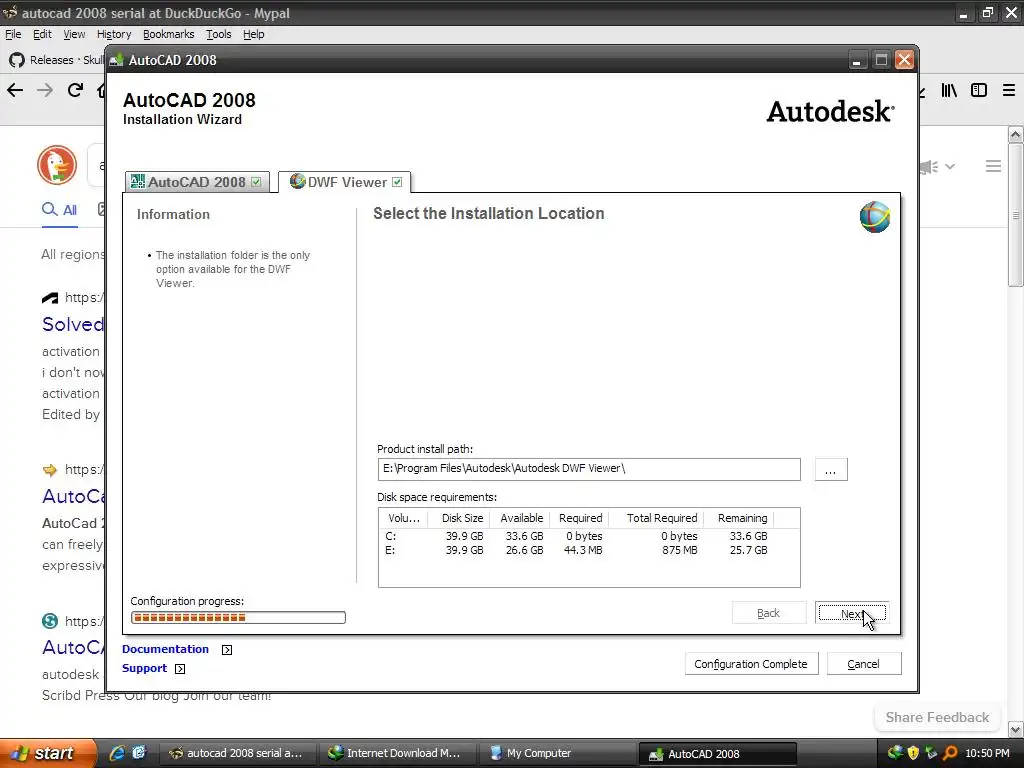Open the Tools menu in Mypal
Screen dimensions: 1024x768
tap(218, 34)
